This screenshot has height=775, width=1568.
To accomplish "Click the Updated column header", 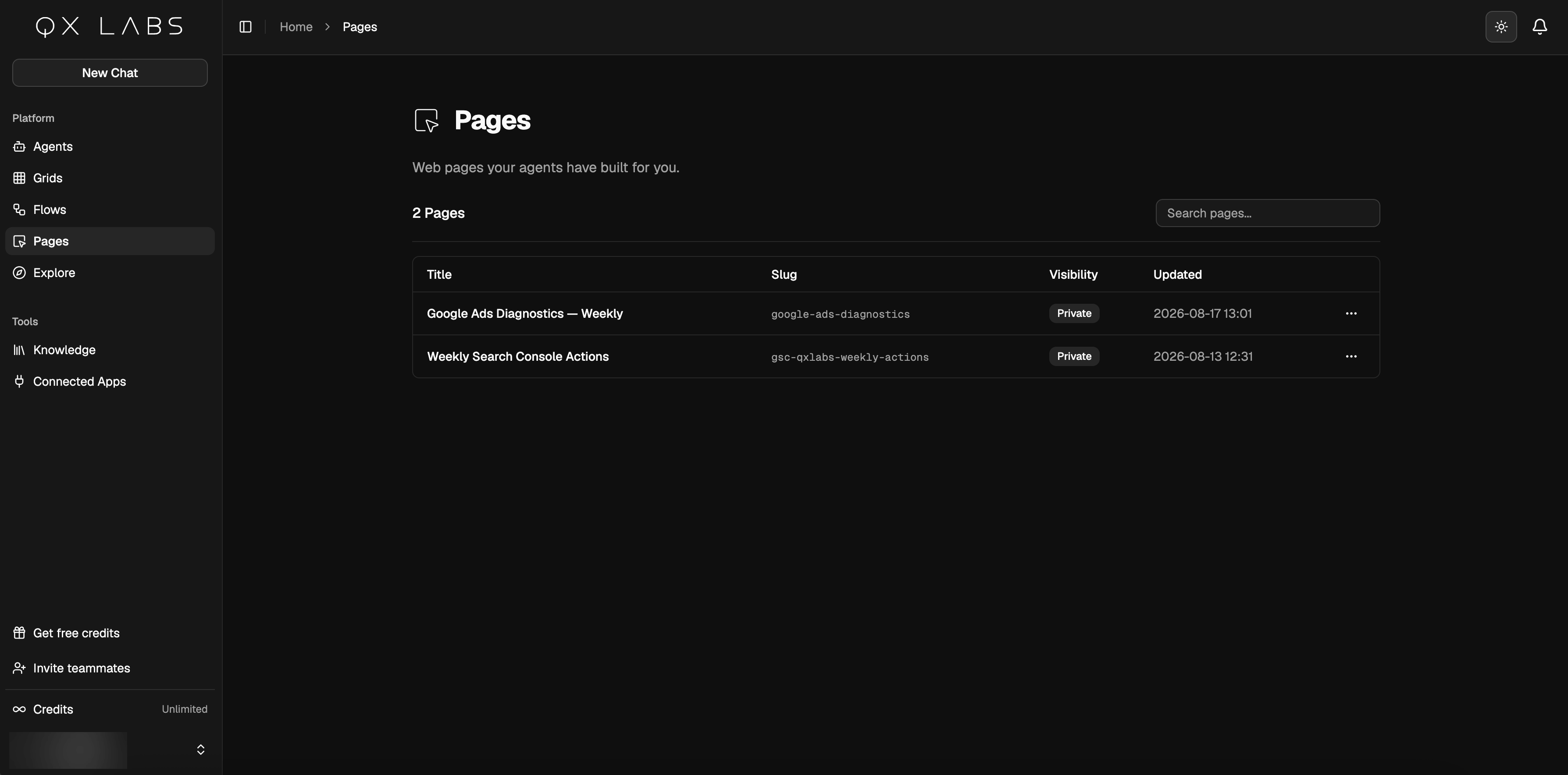I will click(1177, 275).
